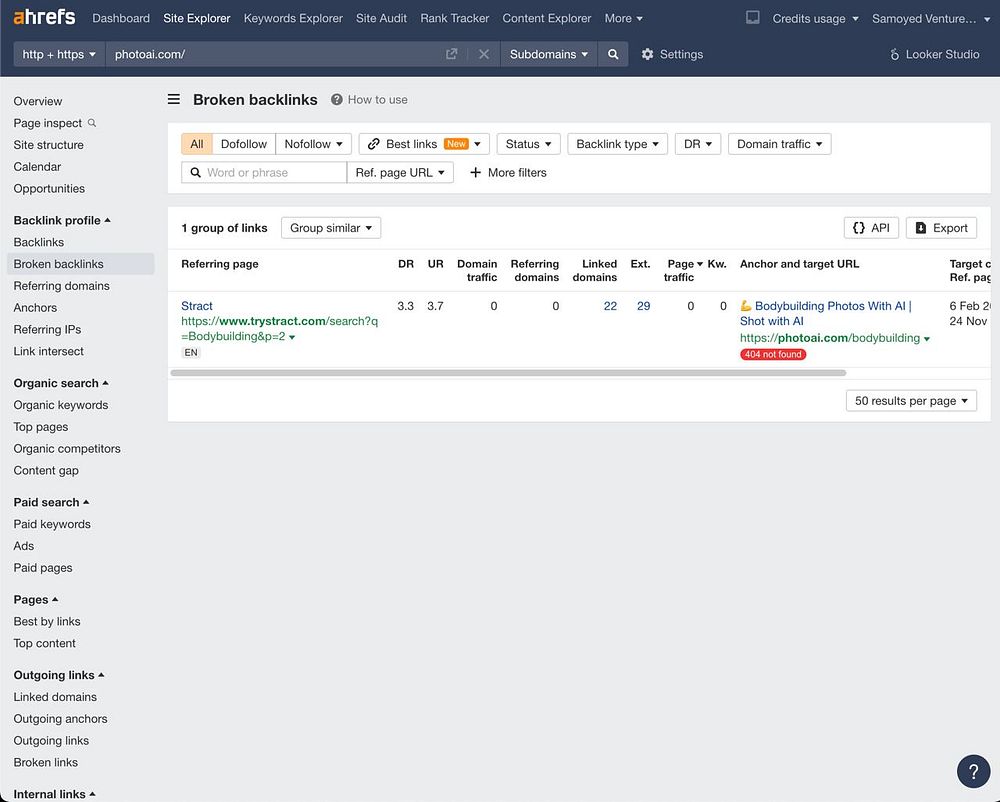Collapse the Pages section

pos(36,599)
